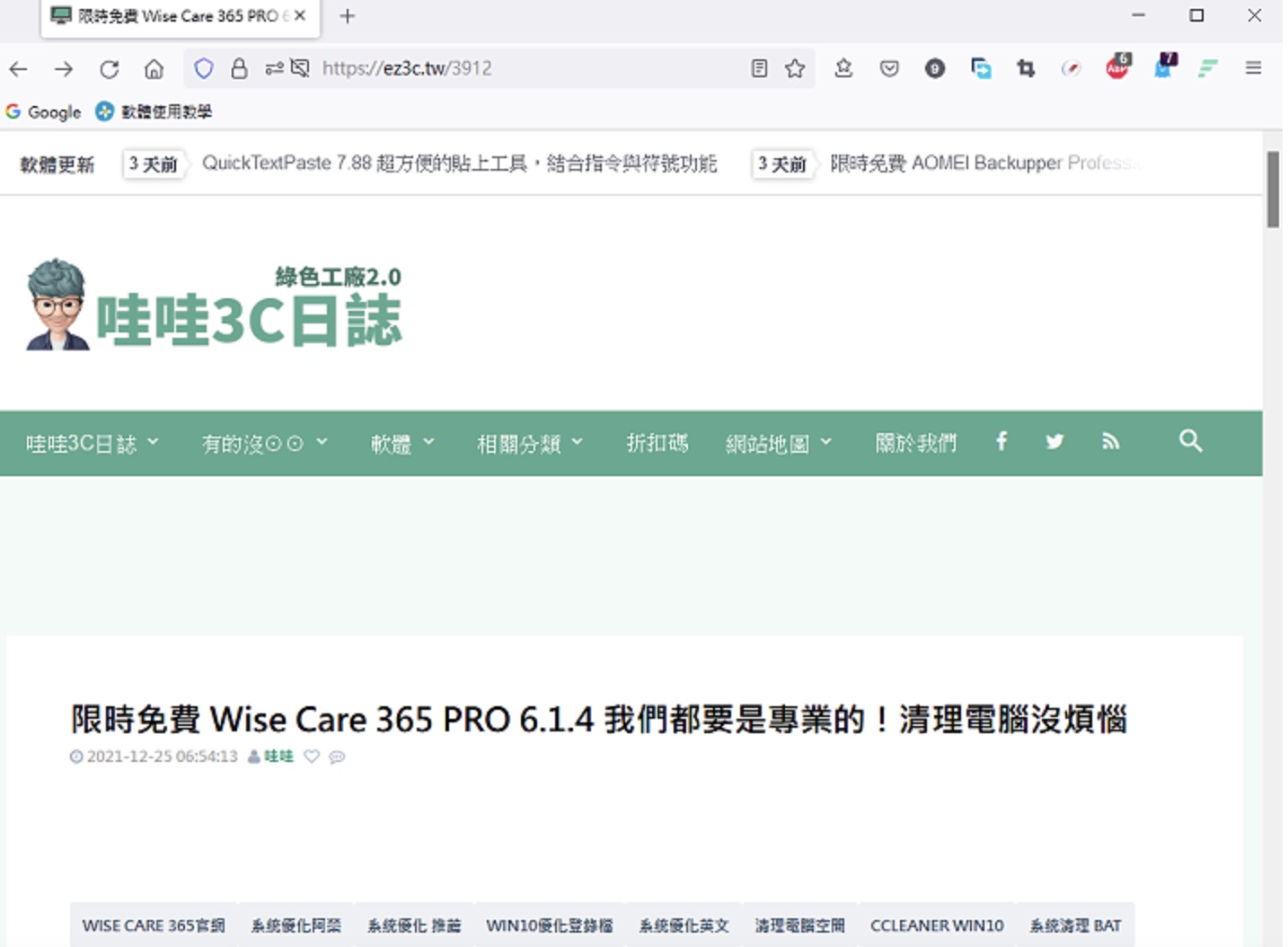Open the blue overlapping-windows extension

tap(981, 68)
